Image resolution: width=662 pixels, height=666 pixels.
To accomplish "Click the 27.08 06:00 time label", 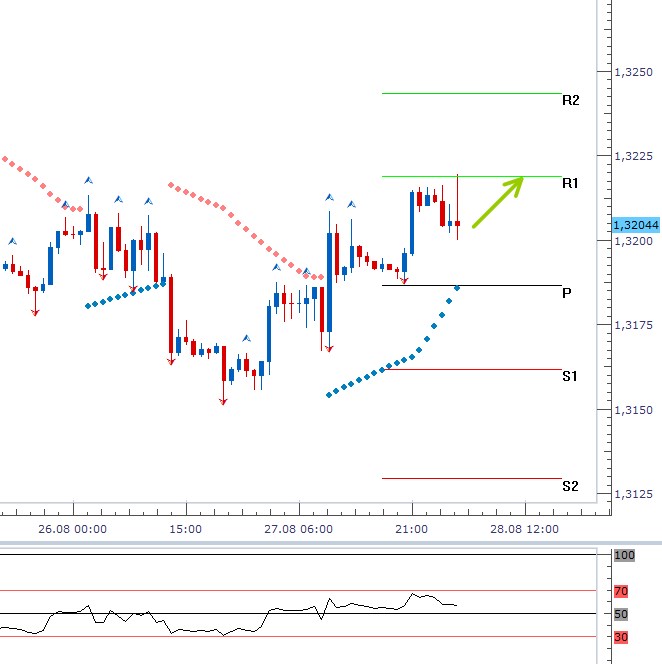I will coord(299,529).
